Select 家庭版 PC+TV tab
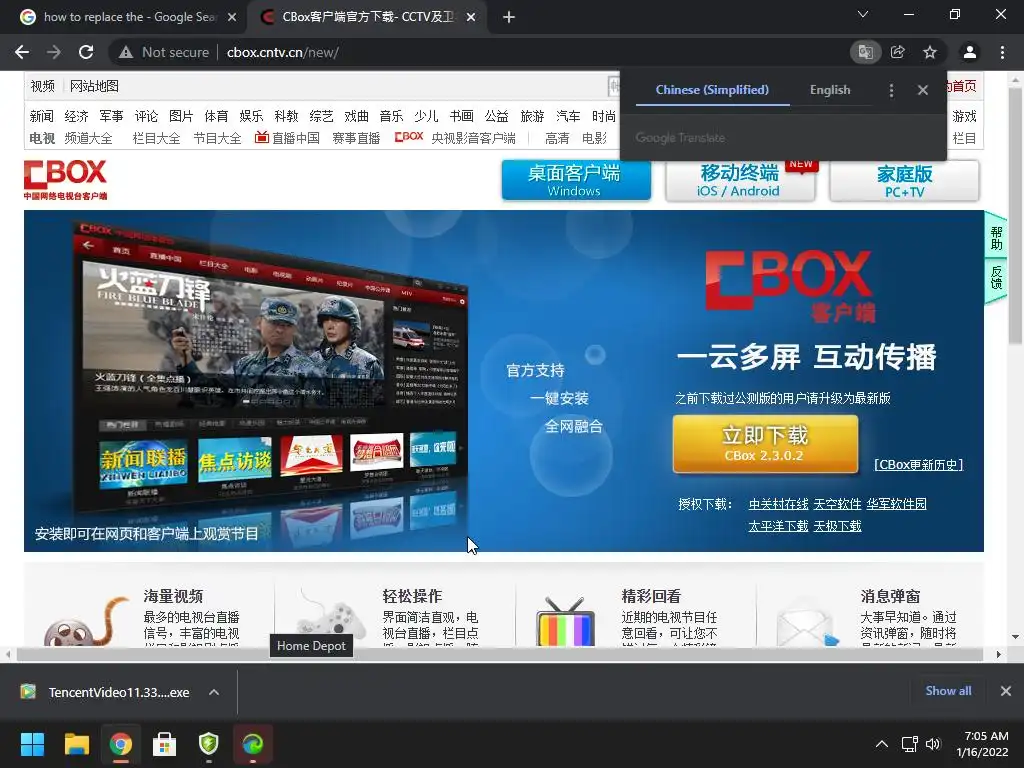 pyautogui.click(x=904, y=180)
